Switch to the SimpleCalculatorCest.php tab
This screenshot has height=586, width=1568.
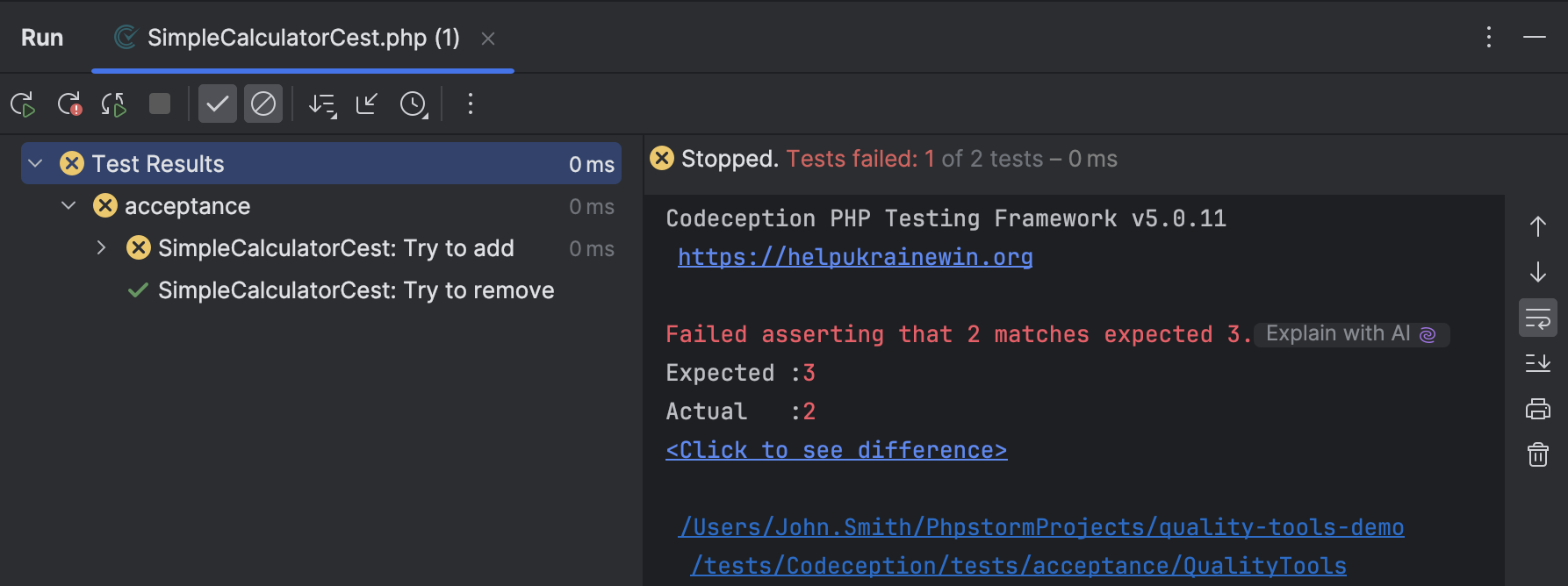point(298,38)
